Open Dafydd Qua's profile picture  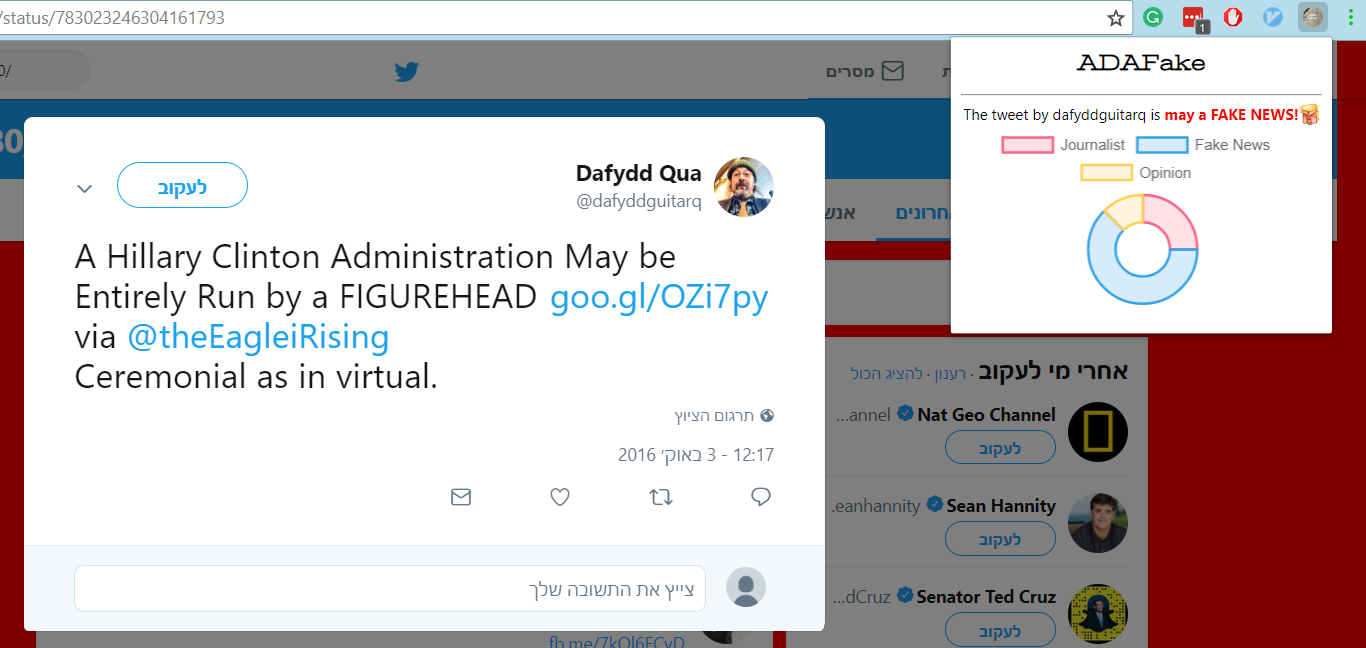[x=744, y=187]
